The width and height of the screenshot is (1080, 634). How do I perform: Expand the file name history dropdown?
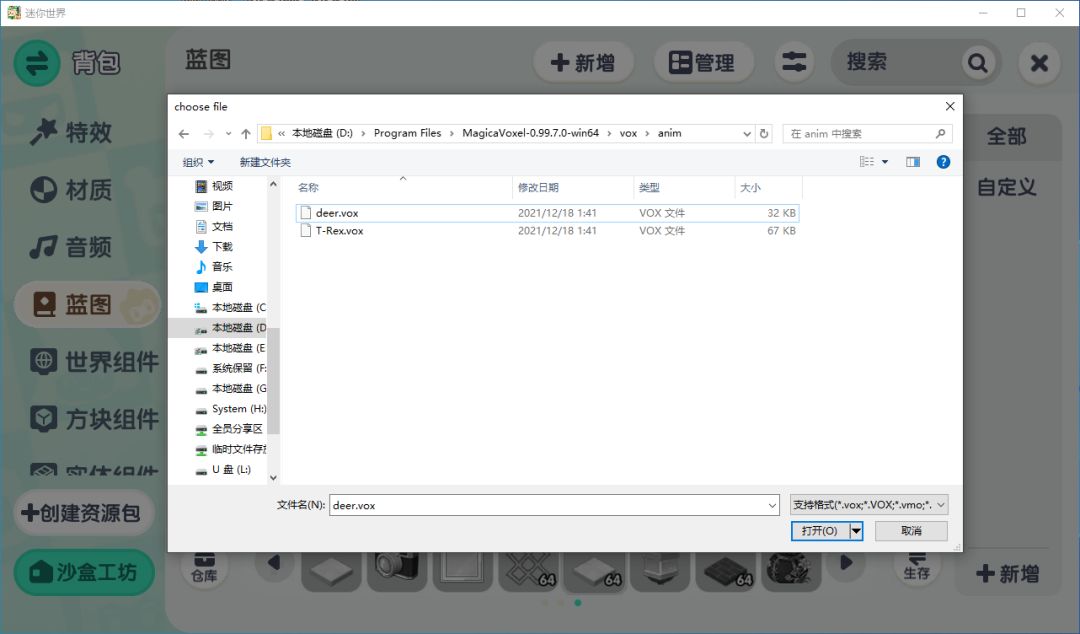pos(772,505)
